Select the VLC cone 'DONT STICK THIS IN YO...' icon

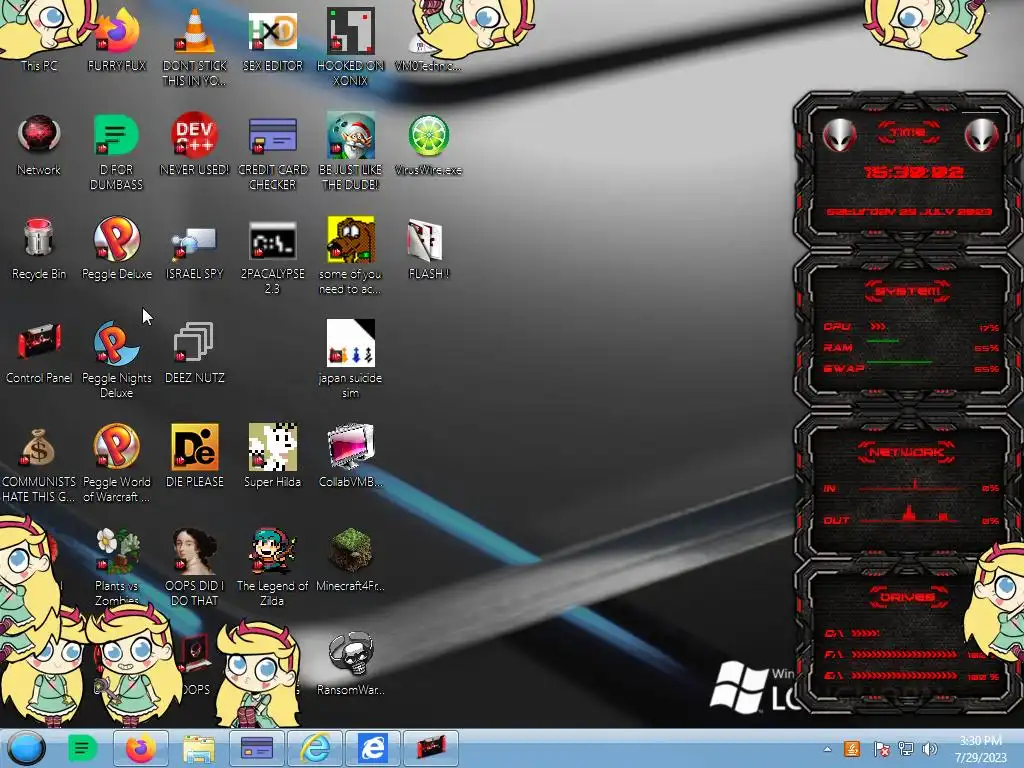pyautogui.click(x=195, y=47)
